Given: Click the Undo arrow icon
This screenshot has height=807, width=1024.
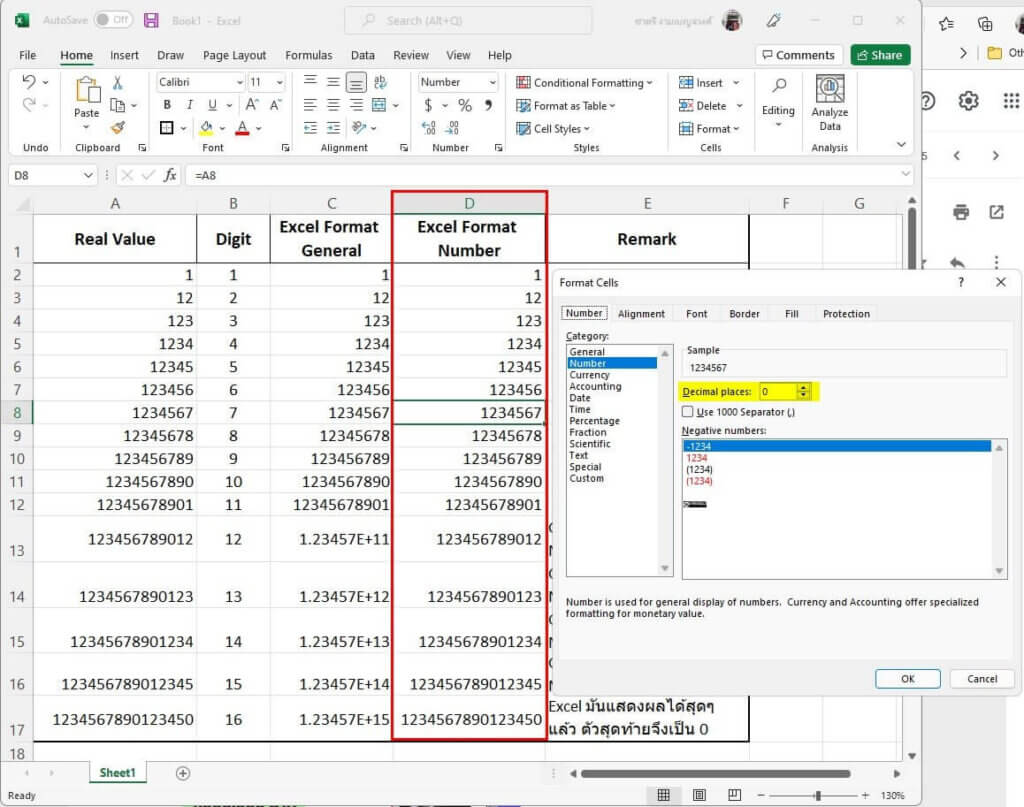Looking at the screenshot, I should tap(29, 82).
